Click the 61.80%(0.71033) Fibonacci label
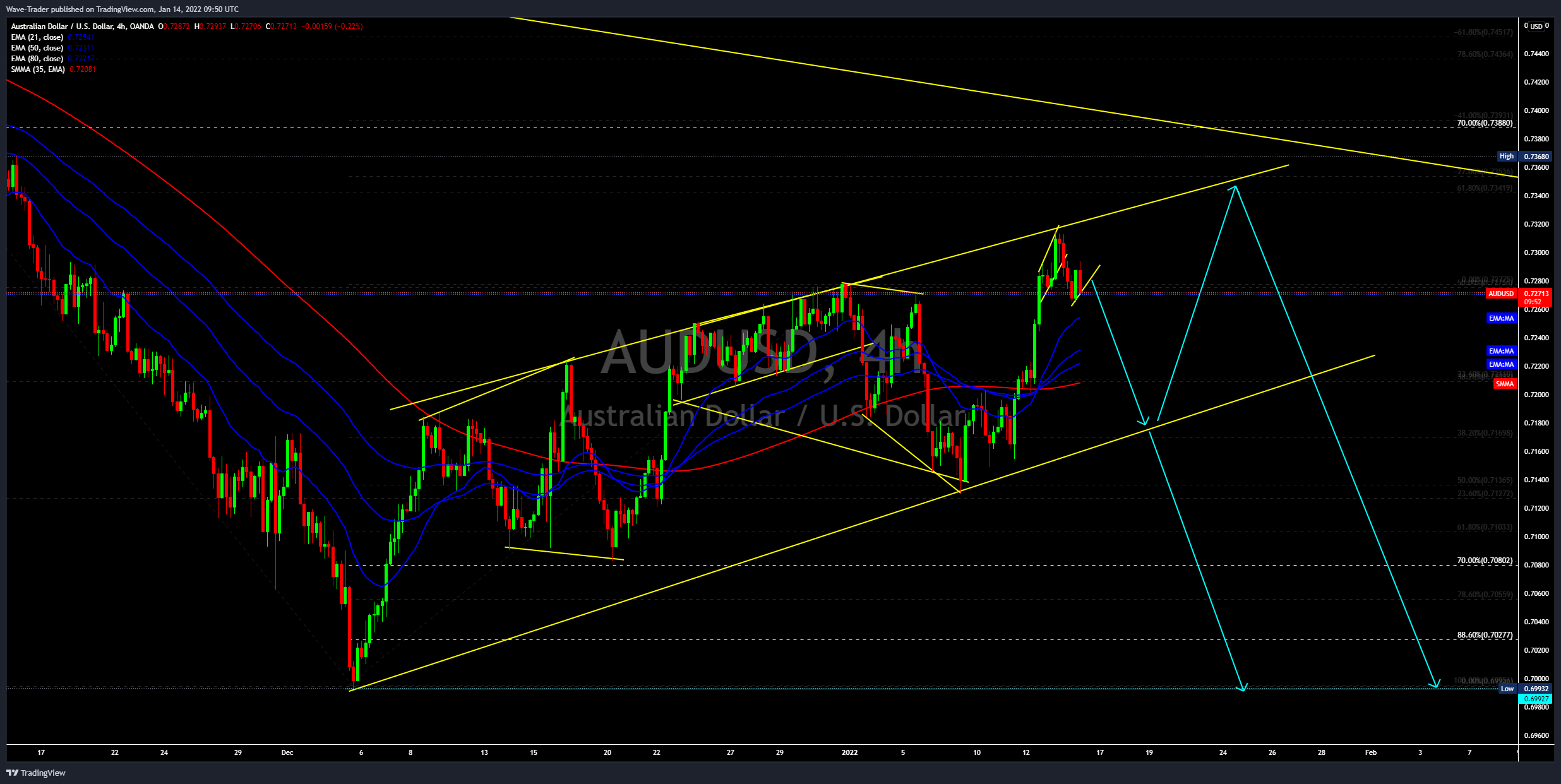 click(1485, 527)
